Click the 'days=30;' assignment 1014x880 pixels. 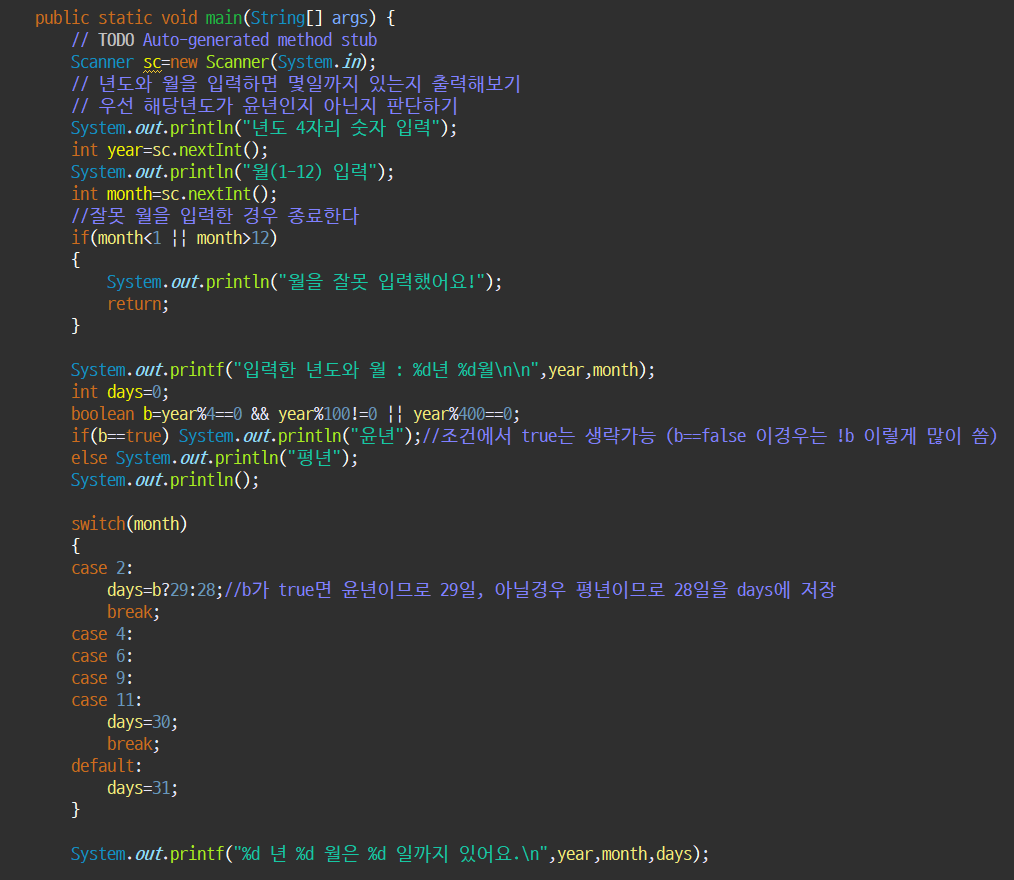pyautogui.click(x=142, y=722)
